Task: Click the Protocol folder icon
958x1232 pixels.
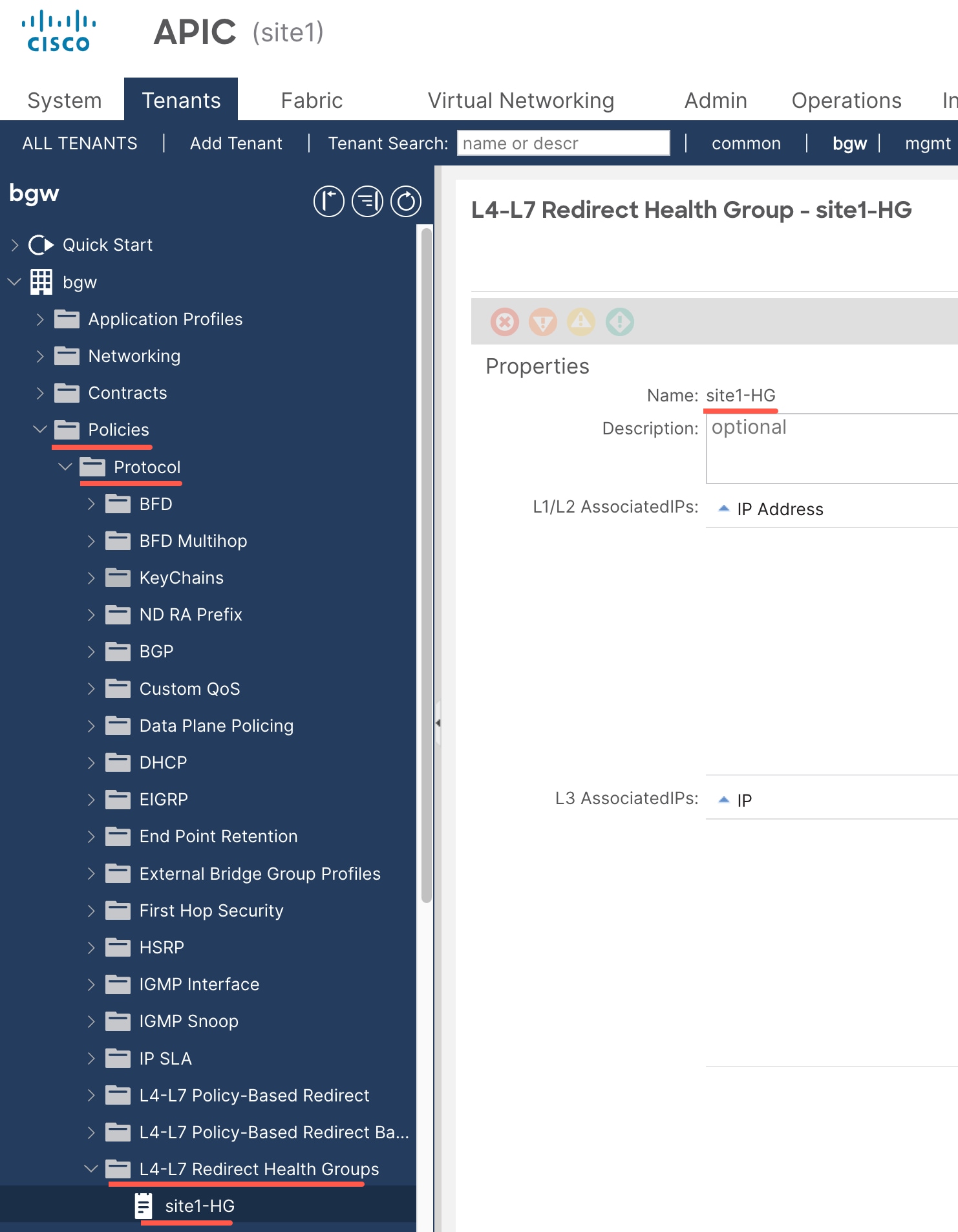Action: point(92,467)
